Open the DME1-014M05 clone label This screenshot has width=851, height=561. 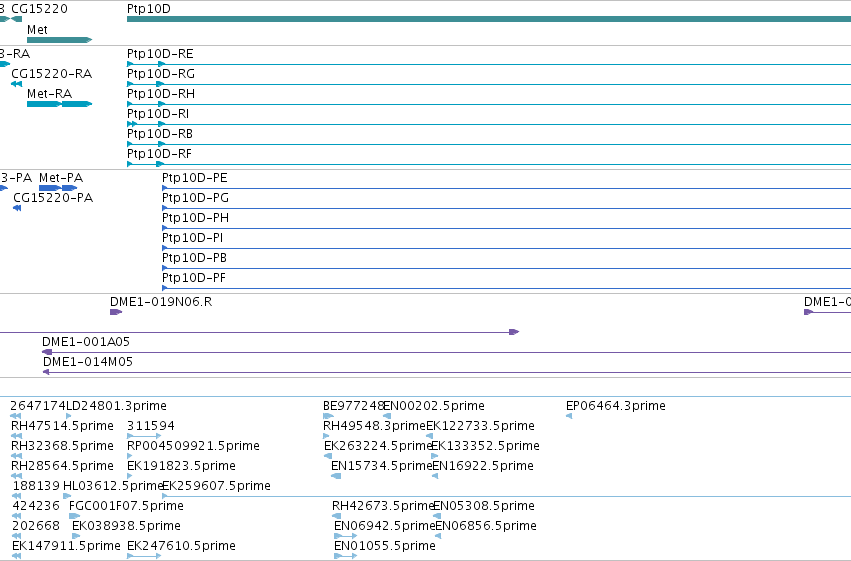88,362
